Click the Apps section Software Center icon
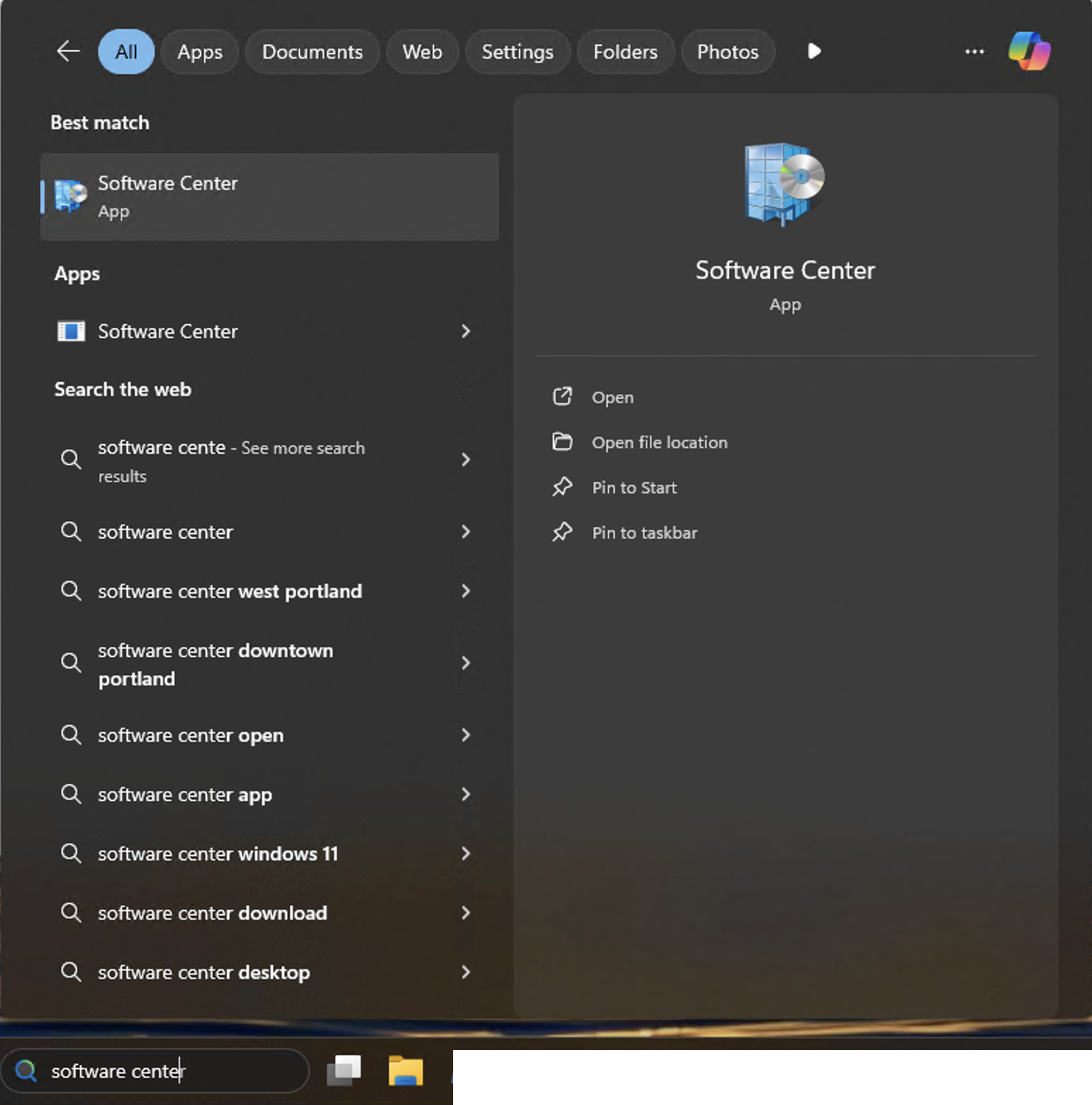1092x1105 pixels. coord(71,331)
